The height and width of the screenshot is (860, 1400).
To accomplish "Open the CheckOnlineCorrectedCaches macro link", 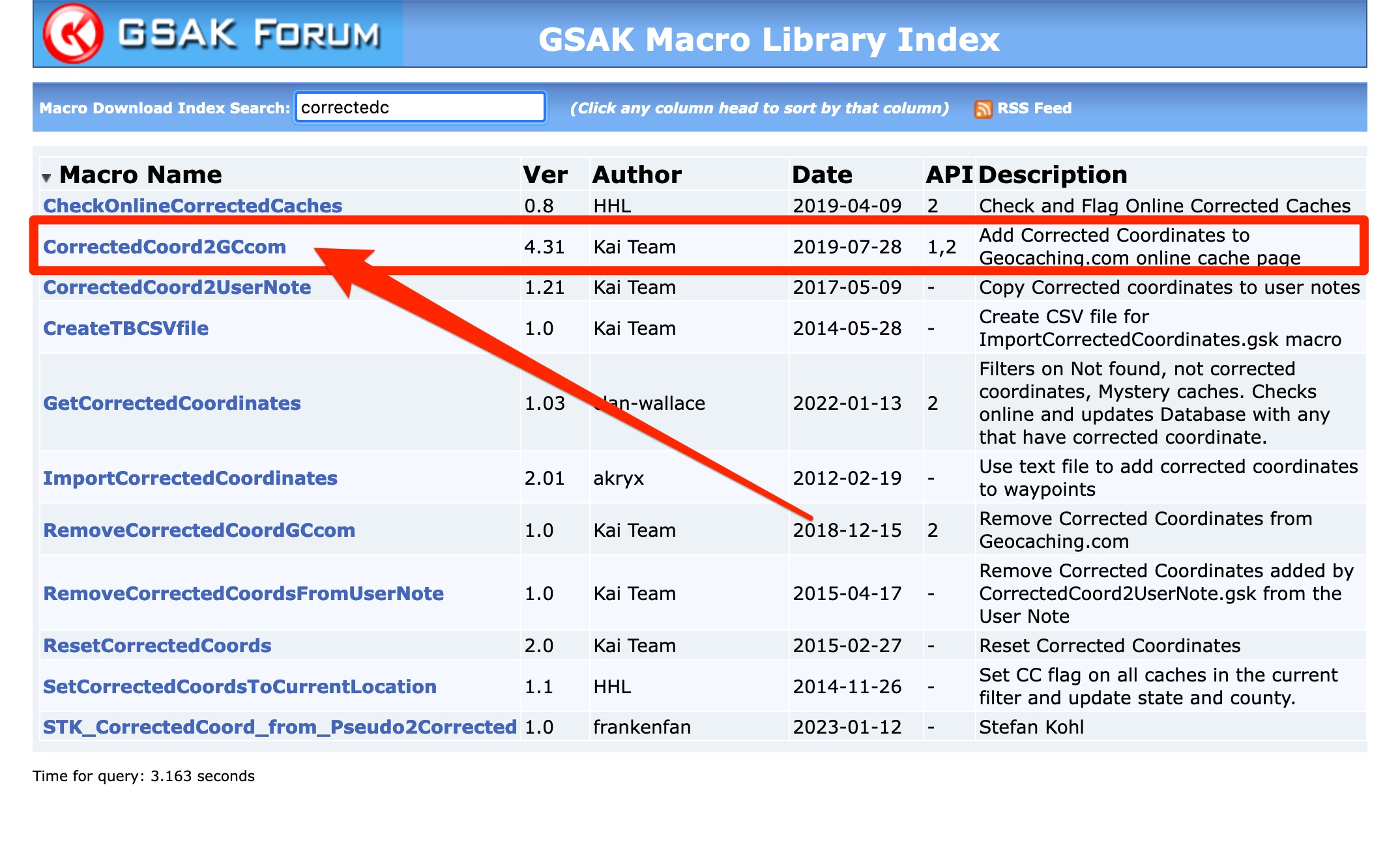I will coord(192,206).
